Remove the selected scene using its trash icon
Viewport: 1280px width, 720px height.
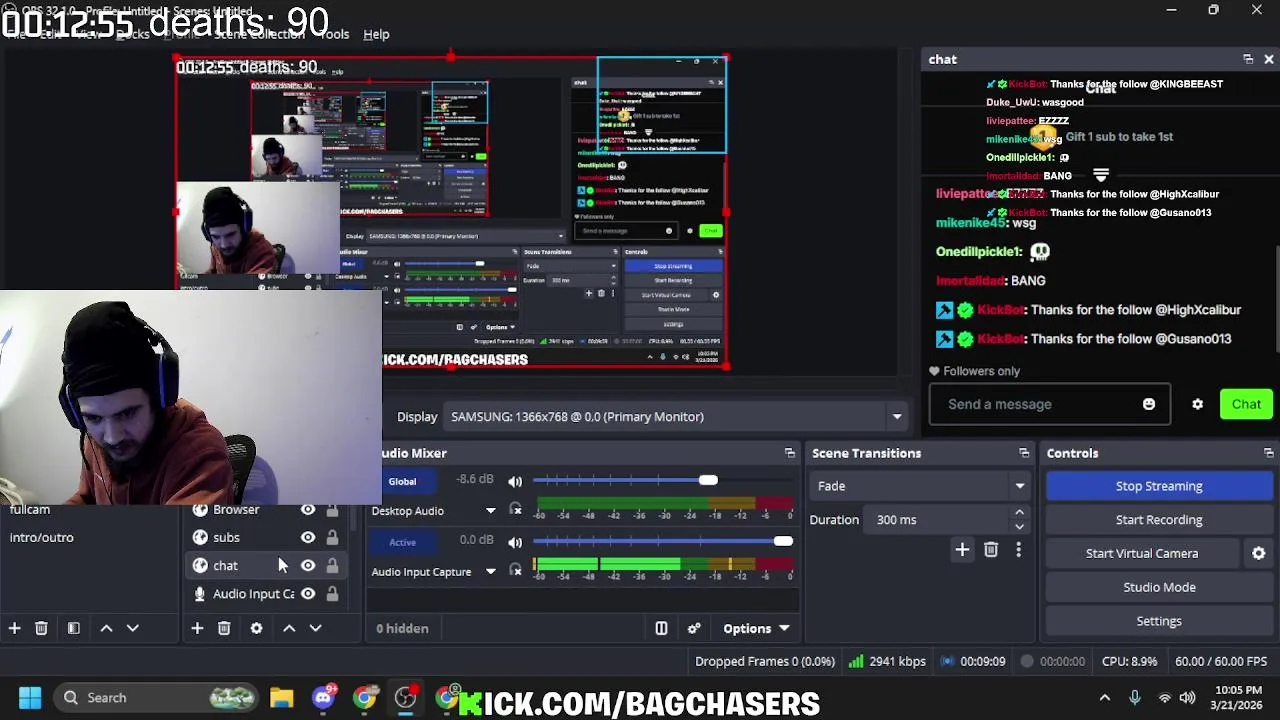pyautogui.click(x=41, y=628)
